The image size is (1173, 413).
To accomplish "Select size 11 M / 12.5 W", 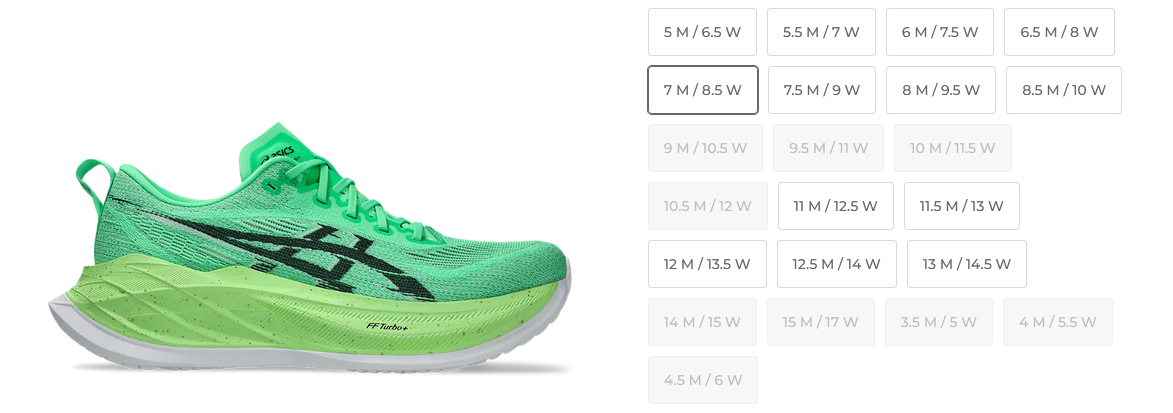I will pos(835,206).
